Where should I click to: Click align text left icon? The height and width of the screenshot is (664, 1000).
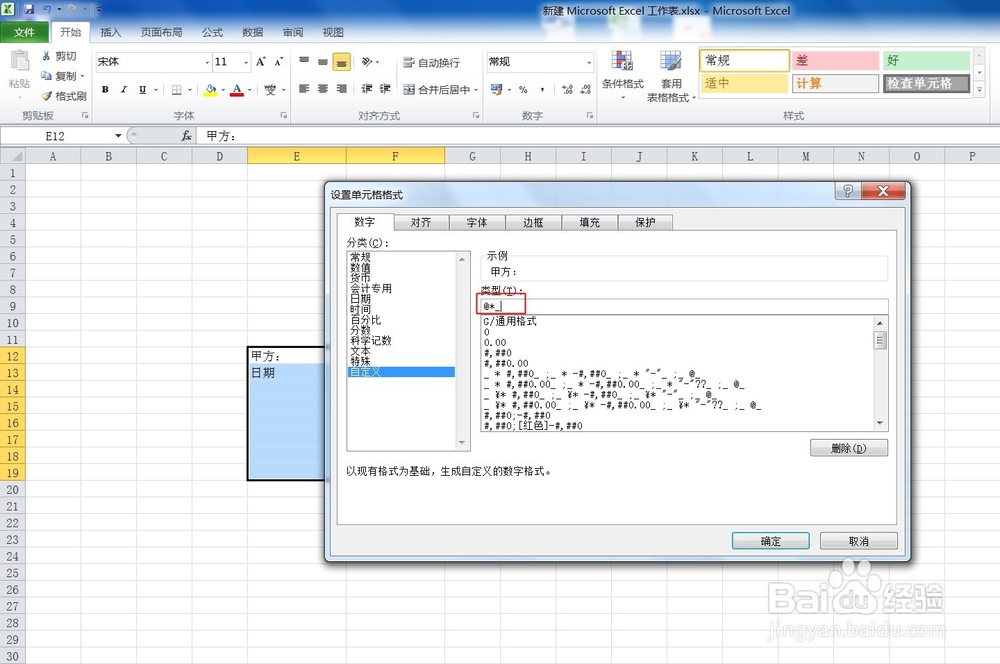pos(304,89)
